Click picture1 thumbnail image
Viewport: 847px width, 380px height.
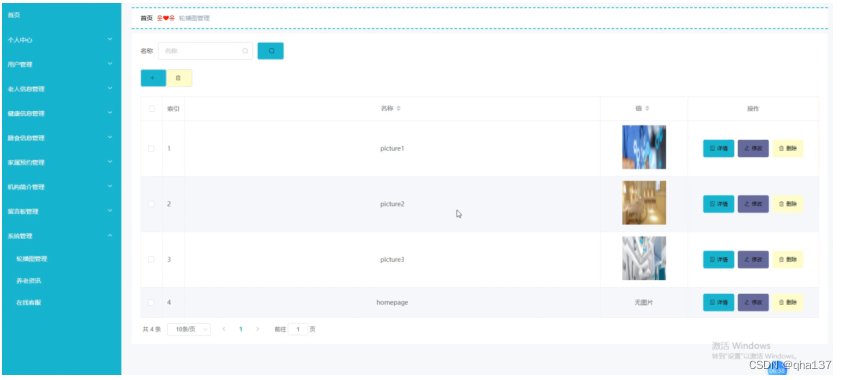(x=644, y=147)
